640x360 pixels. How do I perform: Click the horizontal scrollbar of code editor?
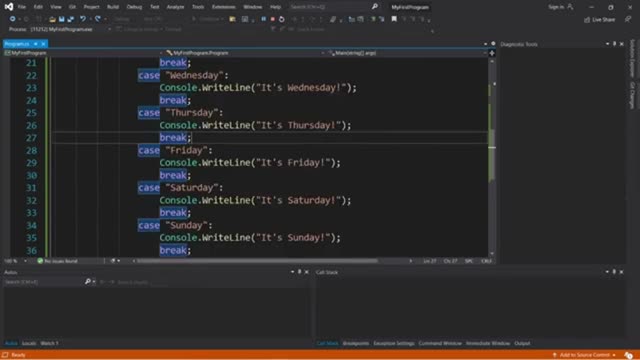pos(257,261)
